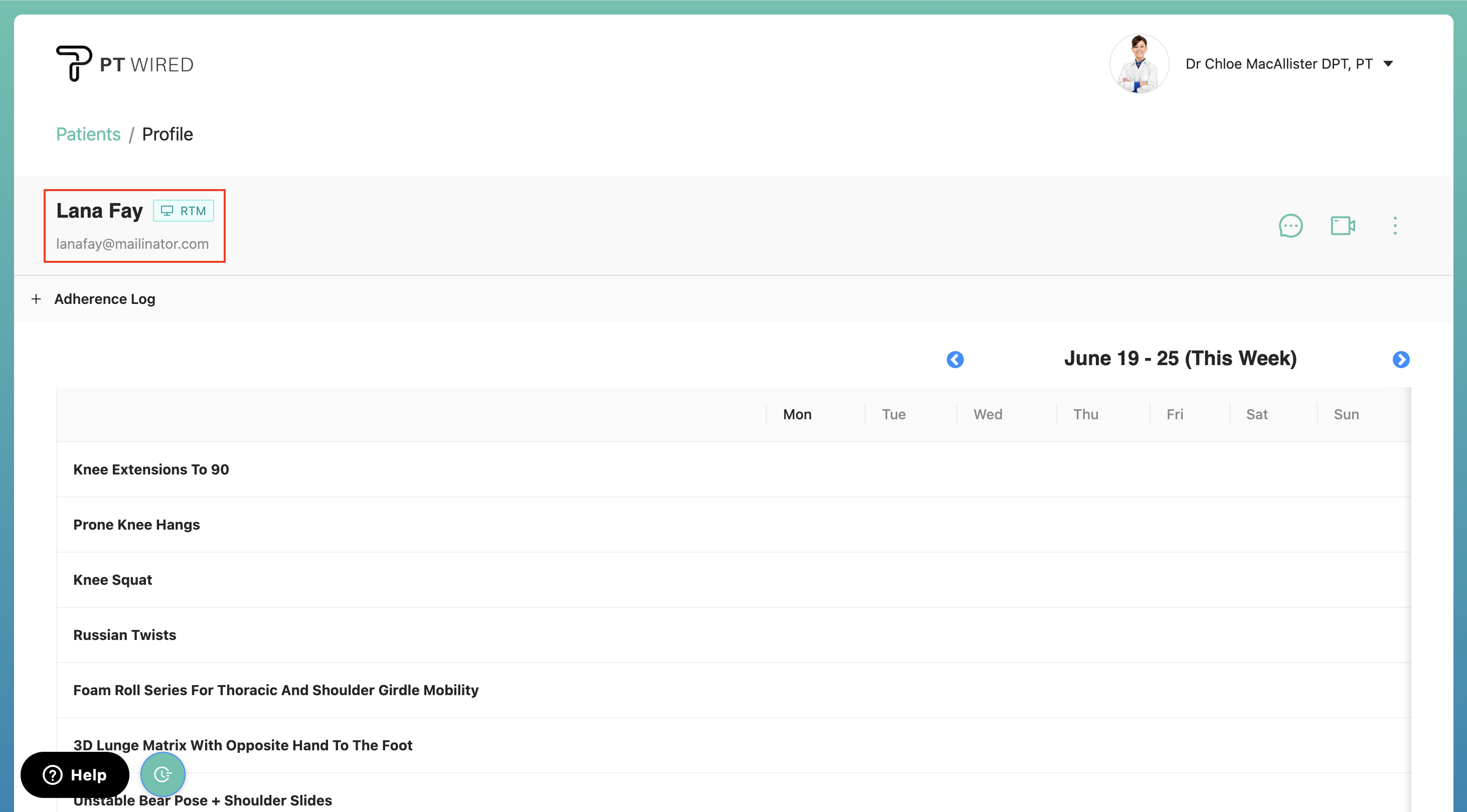Click the PT Wired logo
The width and height of the screenshot is (1467, 812).
click(x=124, y=63)
